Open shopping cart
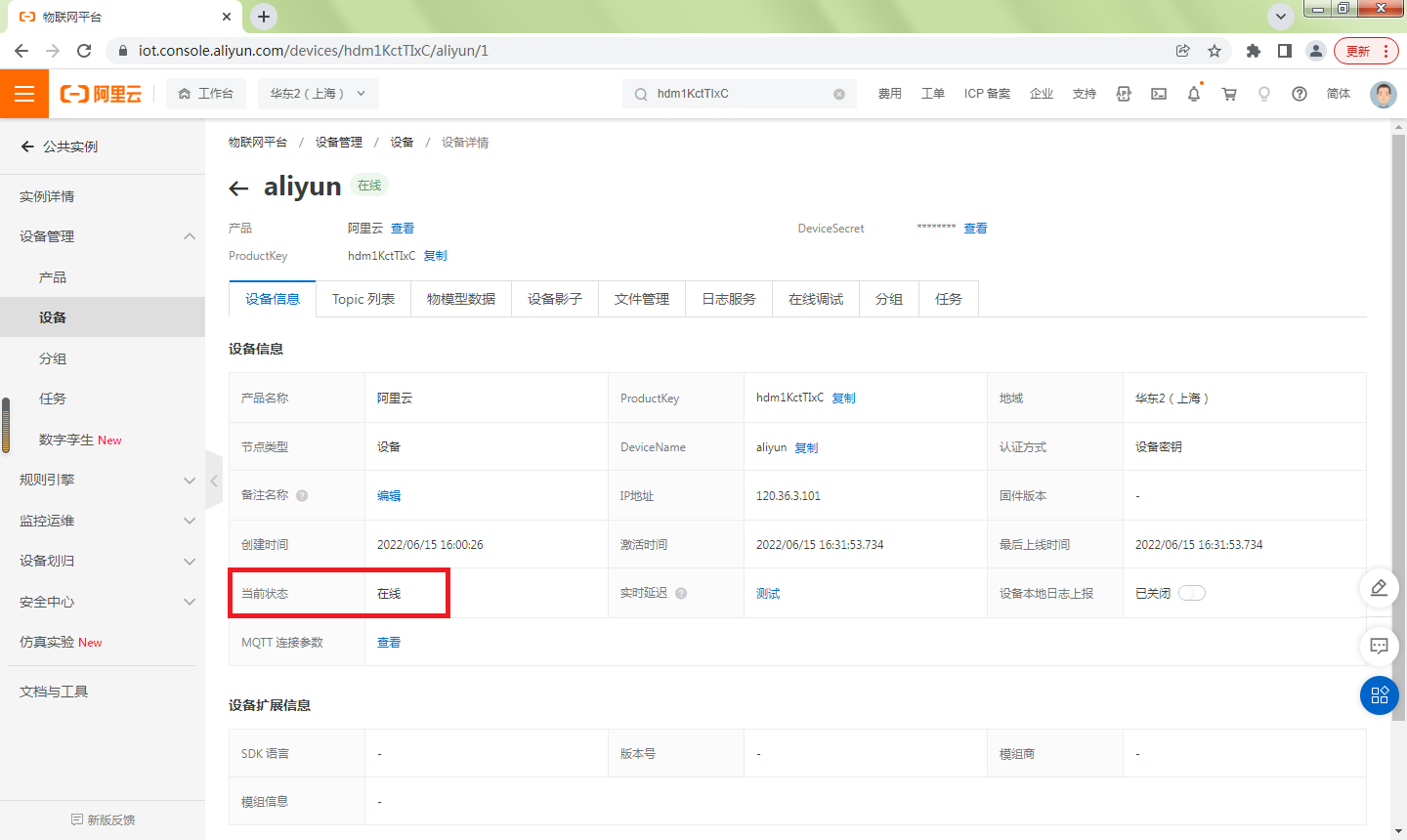 (x=1229, y=94)
